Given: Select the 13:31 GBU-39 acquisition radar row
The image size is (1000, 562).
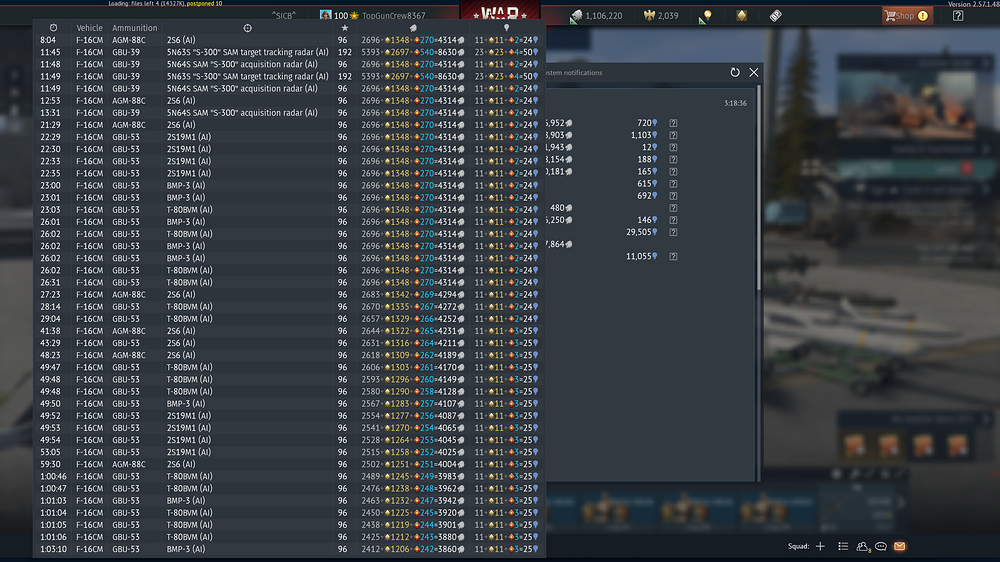Looking at the screenshot, I should click(x=290, y=113).
